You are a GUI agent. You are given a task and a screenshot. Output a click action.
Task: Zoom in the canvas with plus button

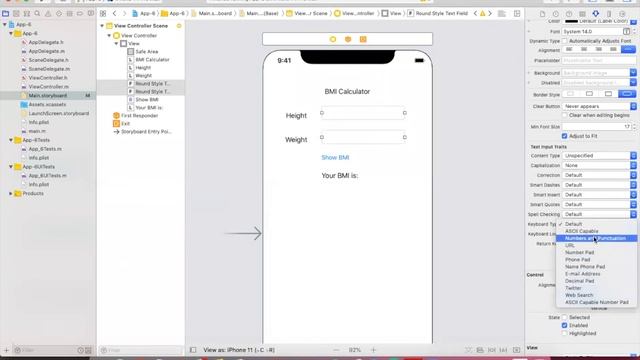point(373,350)
